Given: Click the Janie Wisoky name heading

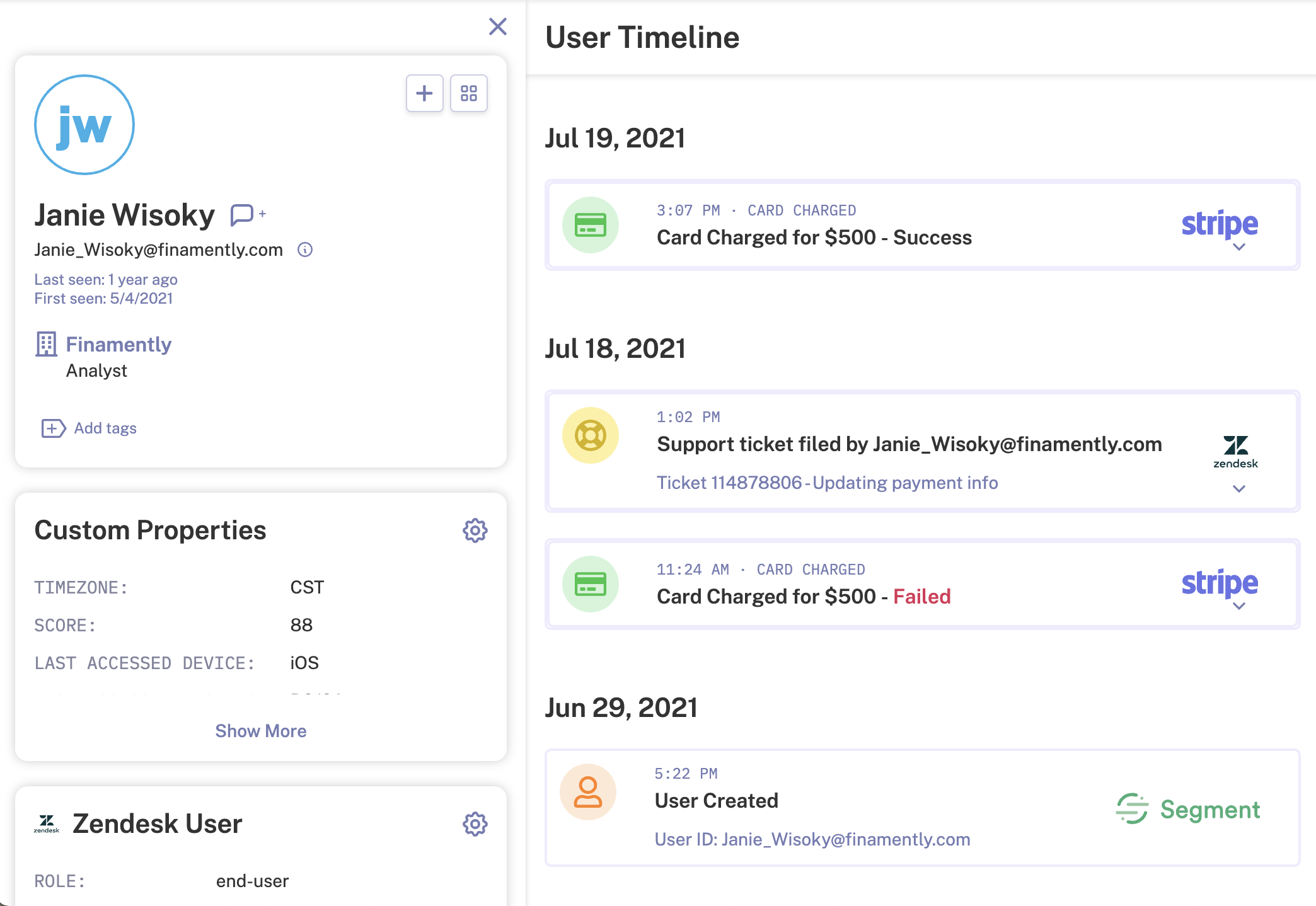Looking at the screenshot, I should (x=125, y=215).
